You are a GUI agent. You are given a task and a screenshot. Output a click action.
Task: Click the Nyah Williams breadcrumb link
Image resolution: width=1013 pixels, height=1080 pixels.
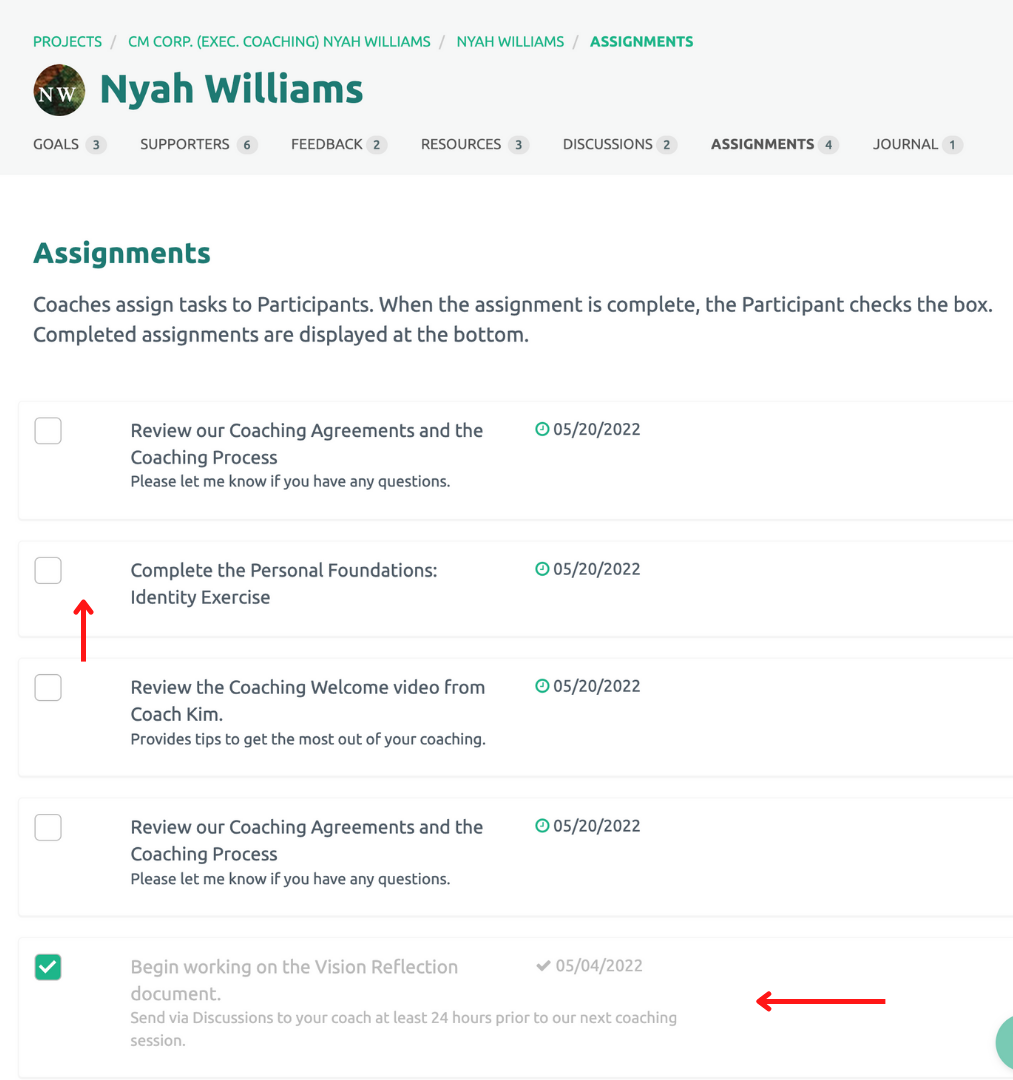510,42
